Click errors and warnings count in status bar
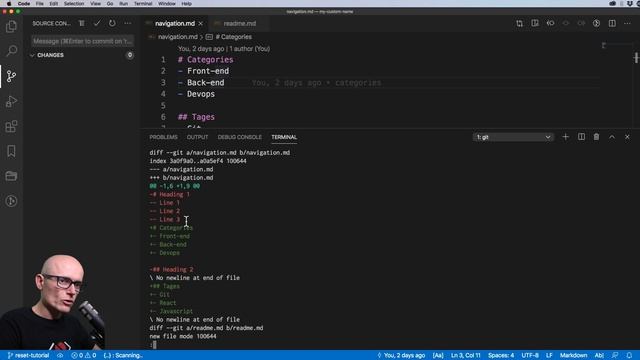Viewport: 640px width, 360px height. pyautogui.click(x=83, y=355)
